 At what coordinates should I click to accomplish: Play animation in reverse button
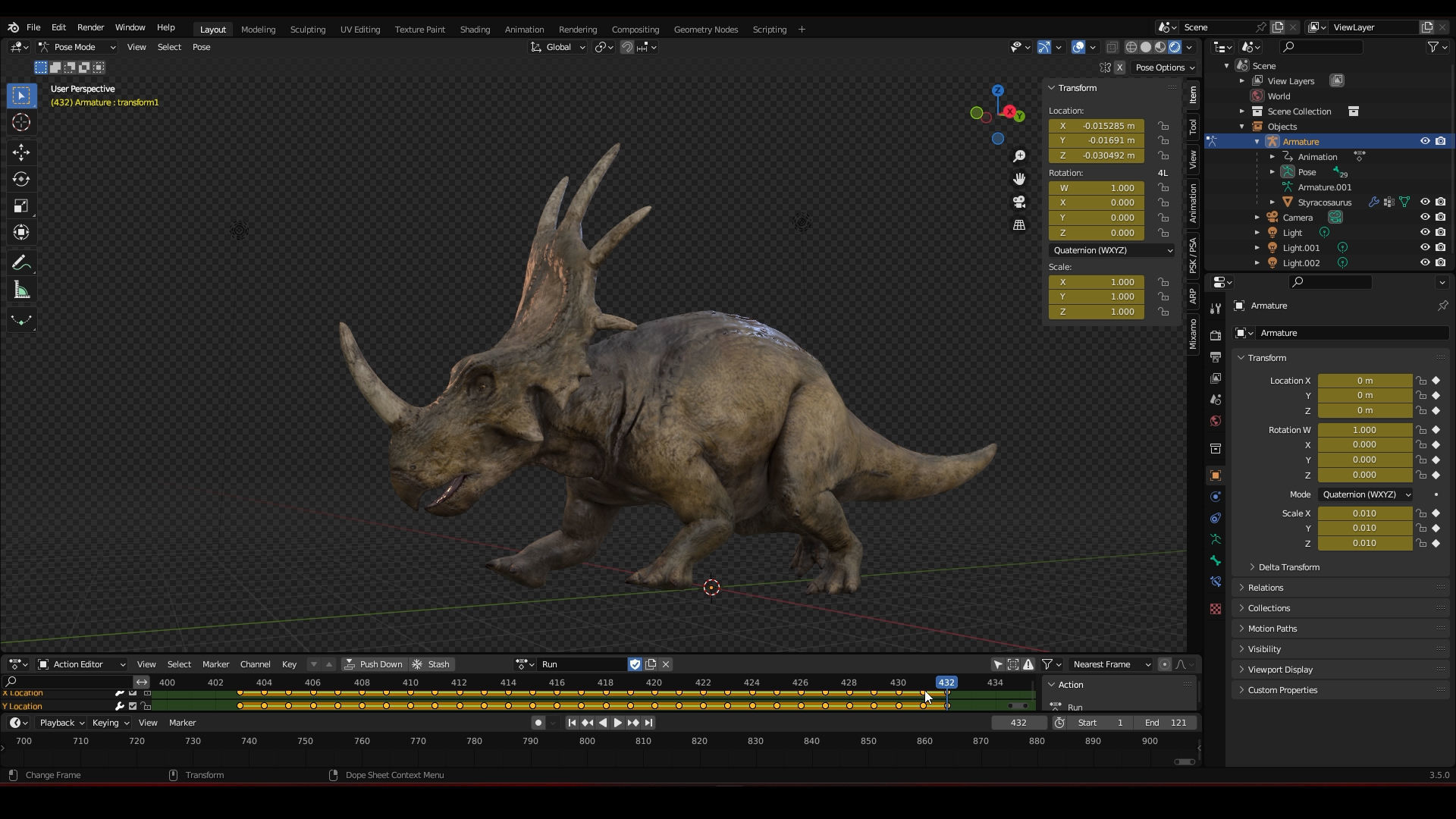[602, 723]
